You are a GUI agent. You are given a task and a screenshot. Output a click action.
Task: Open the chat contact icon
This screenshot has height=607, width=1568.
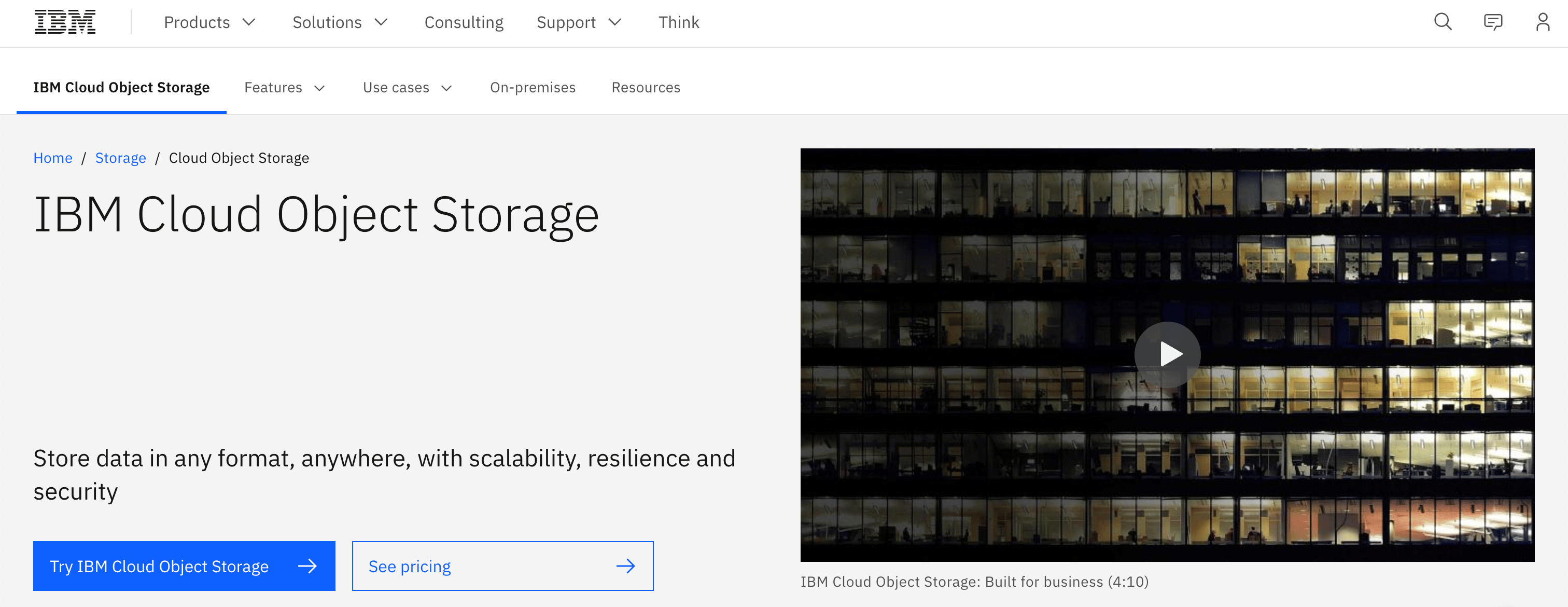pos(1493,22)
